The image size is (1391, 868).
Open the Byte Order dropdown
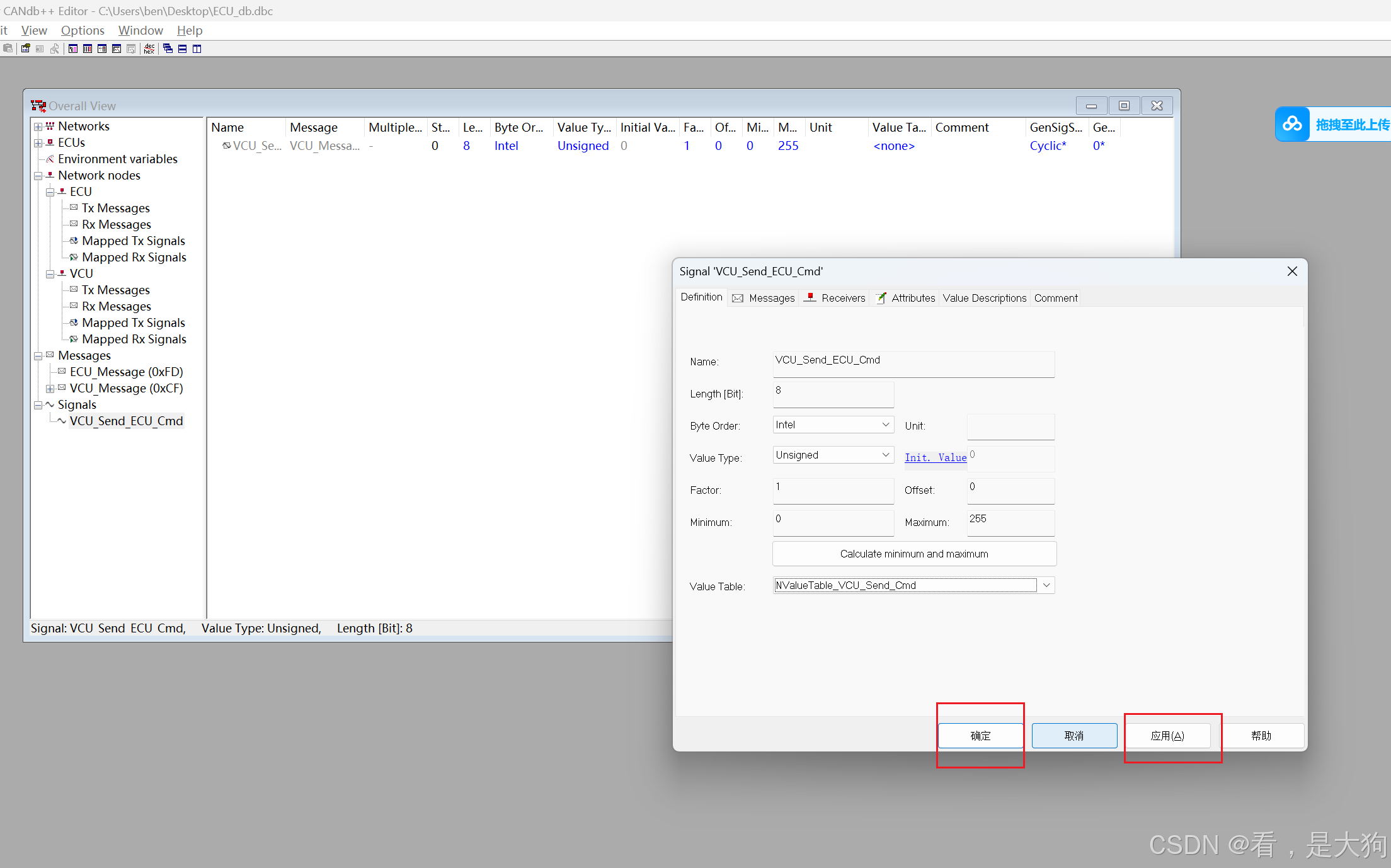pos(885,425)
